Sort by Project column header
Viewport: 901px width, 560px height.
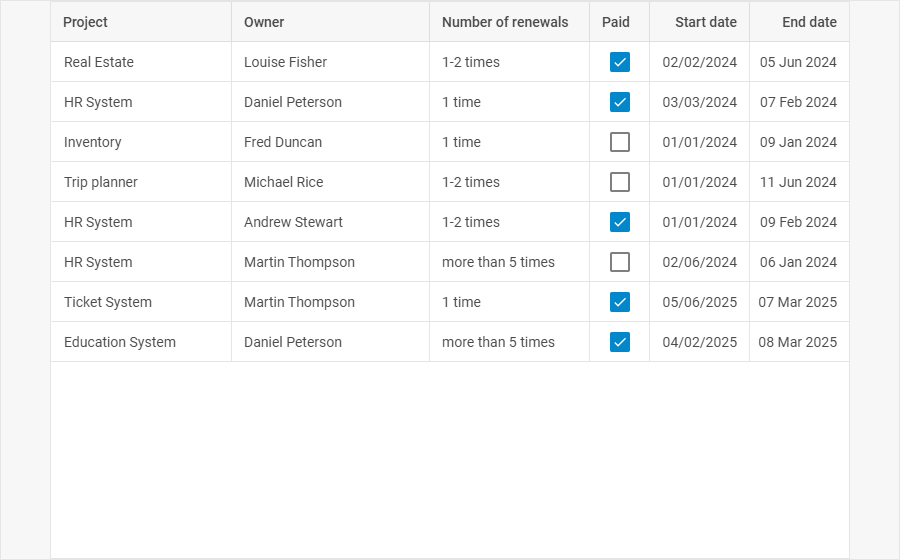tap(141, 22)
